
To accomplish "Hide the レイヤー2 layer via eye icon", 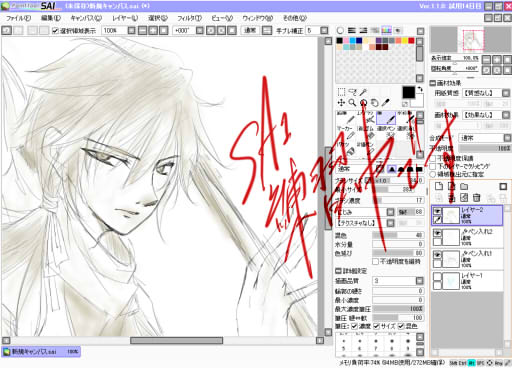I will click(437, 211).
